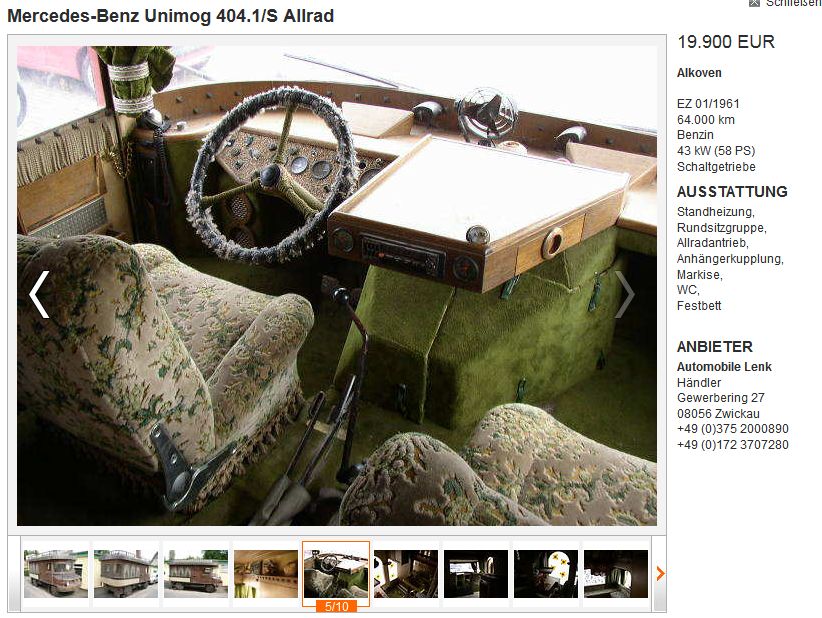
Task: Click the phone number +49 (0)375 2000890
Action: pos(732,429)
